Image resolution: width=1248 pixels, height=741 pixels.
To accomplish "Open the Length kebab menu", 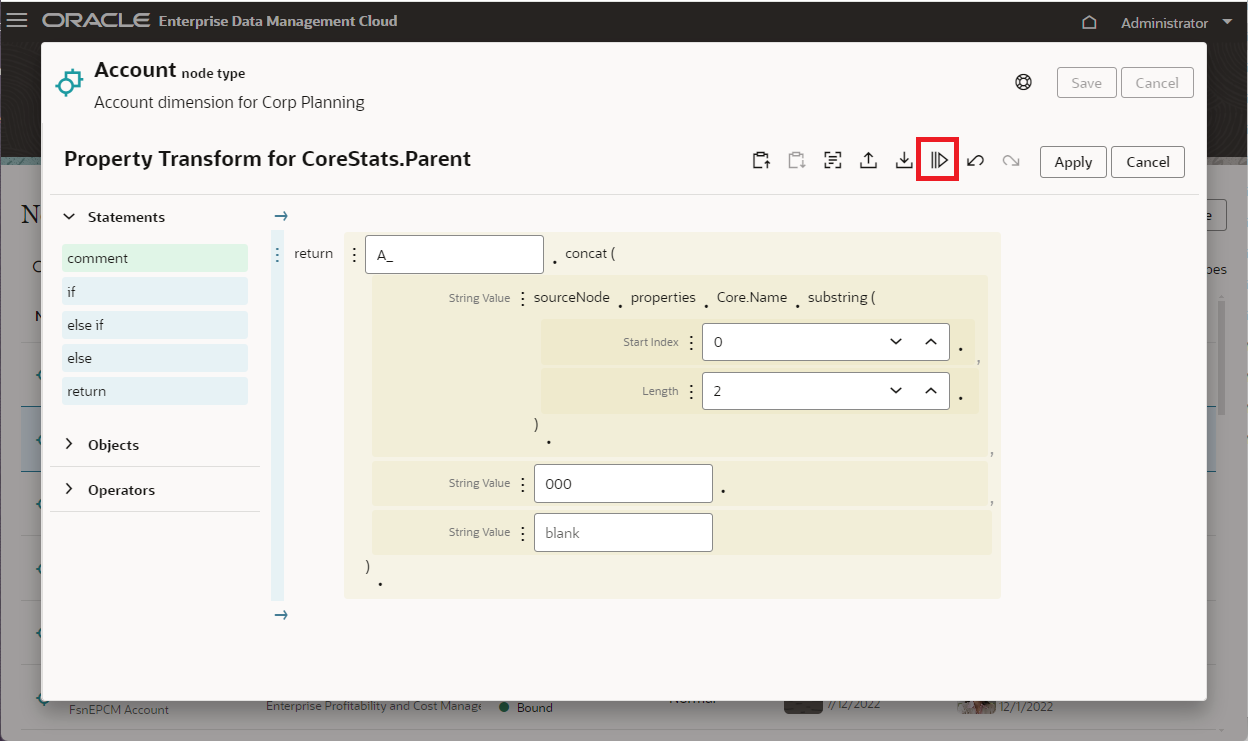I will click(690, 391).
